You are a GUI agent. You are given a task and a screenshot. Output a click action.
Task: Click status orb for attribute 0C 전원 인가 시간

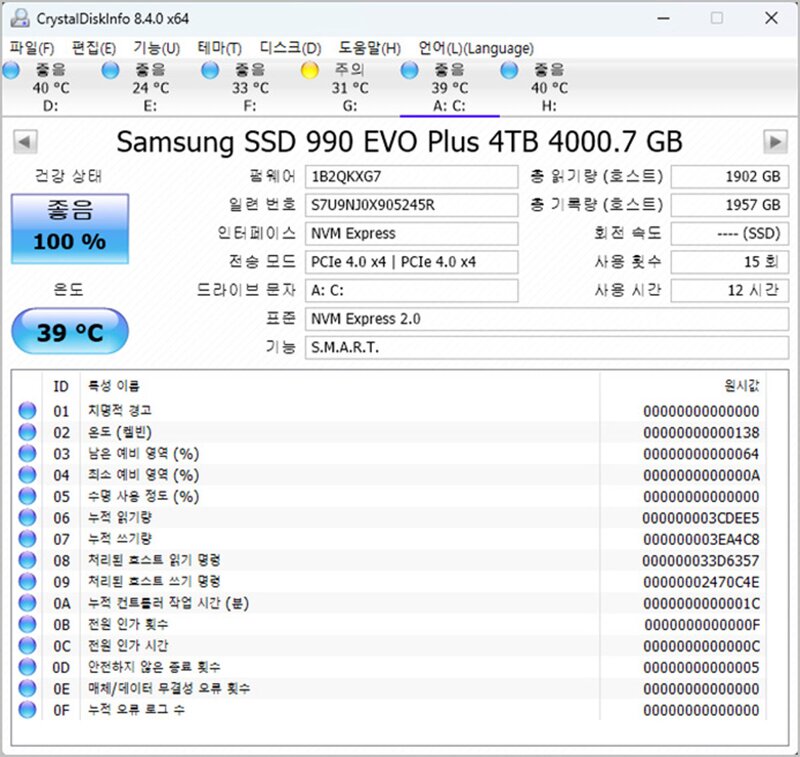[x=27, y=646]
